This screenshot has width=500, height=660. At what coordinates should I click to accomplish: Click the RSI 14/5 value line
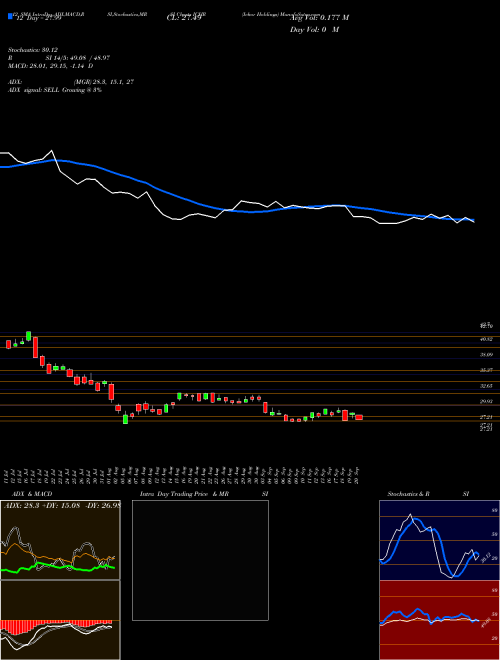coord(59,58)
